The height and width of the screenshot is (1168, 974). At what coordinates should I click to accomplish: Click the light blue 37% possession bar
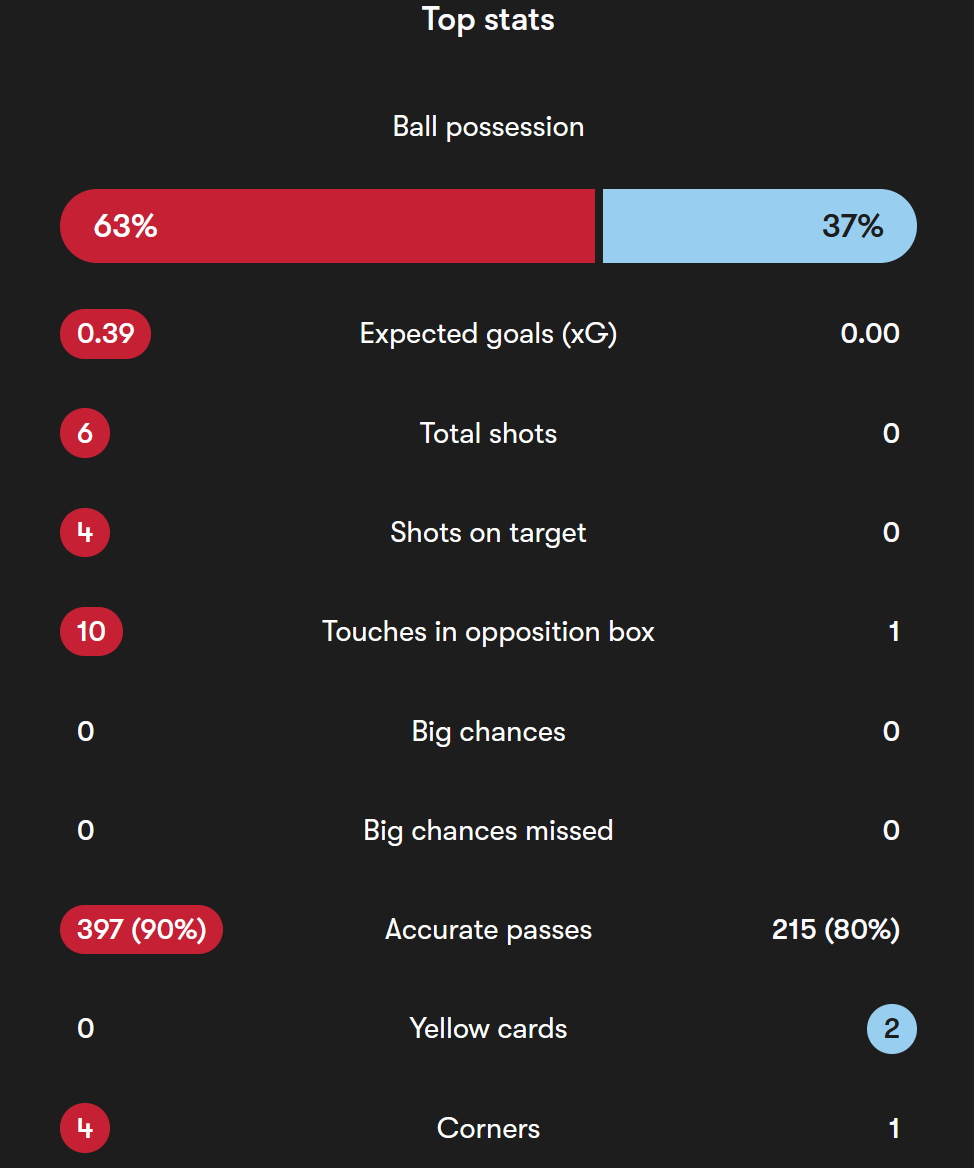pyautogui.click(x=760, y=226)
